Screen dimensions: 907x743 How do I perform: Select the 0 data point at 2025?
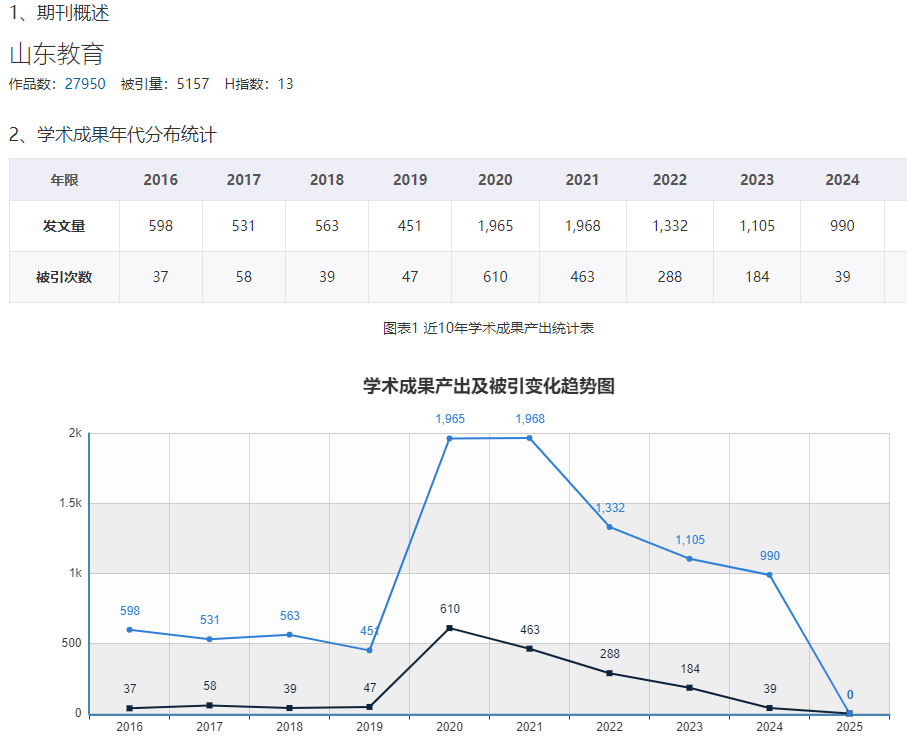click(x=852, y=711)
